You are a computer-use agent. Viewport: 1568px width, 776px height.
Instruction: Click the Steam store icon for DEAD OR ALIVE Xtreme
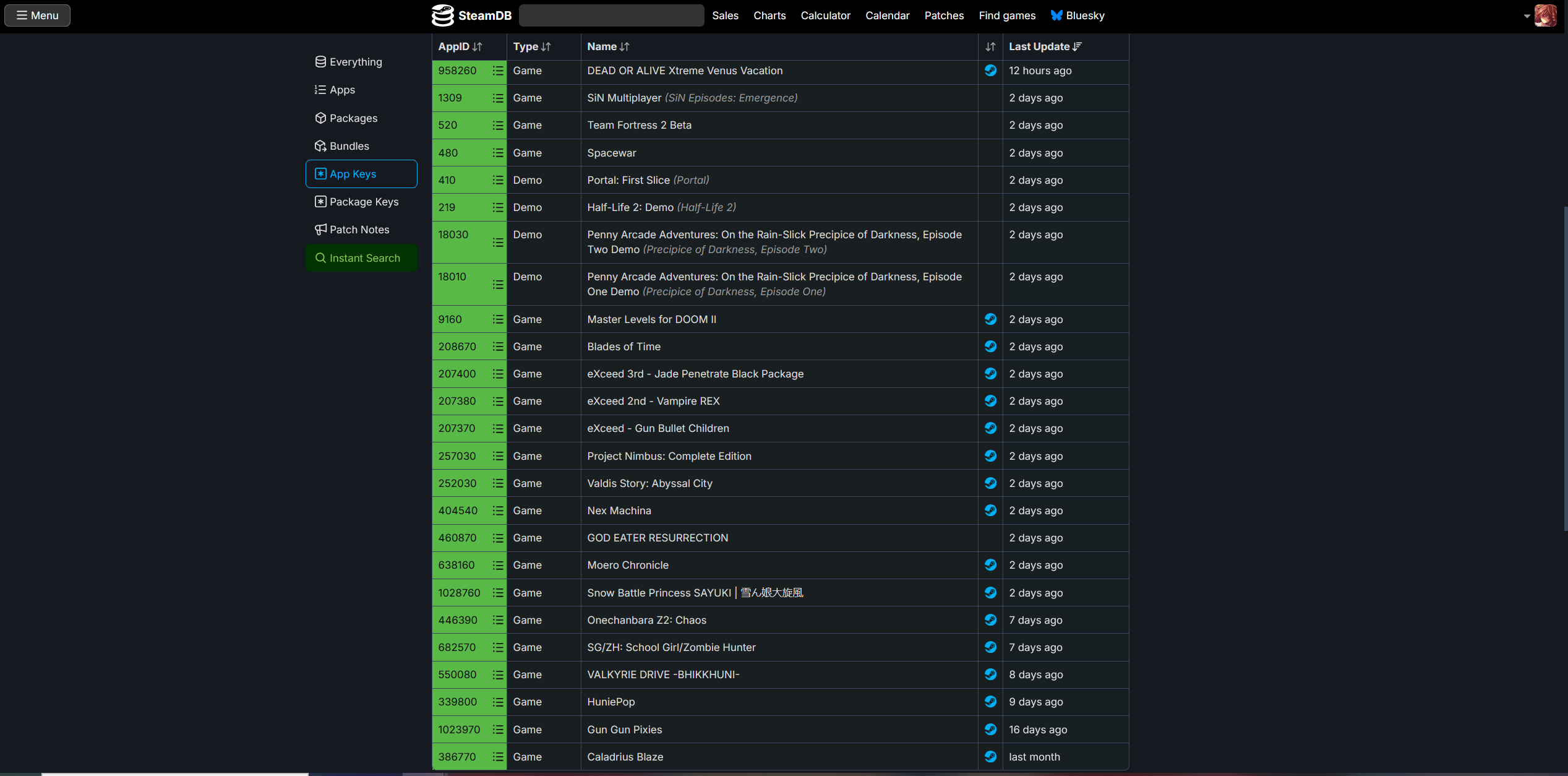tap(990, 71)
